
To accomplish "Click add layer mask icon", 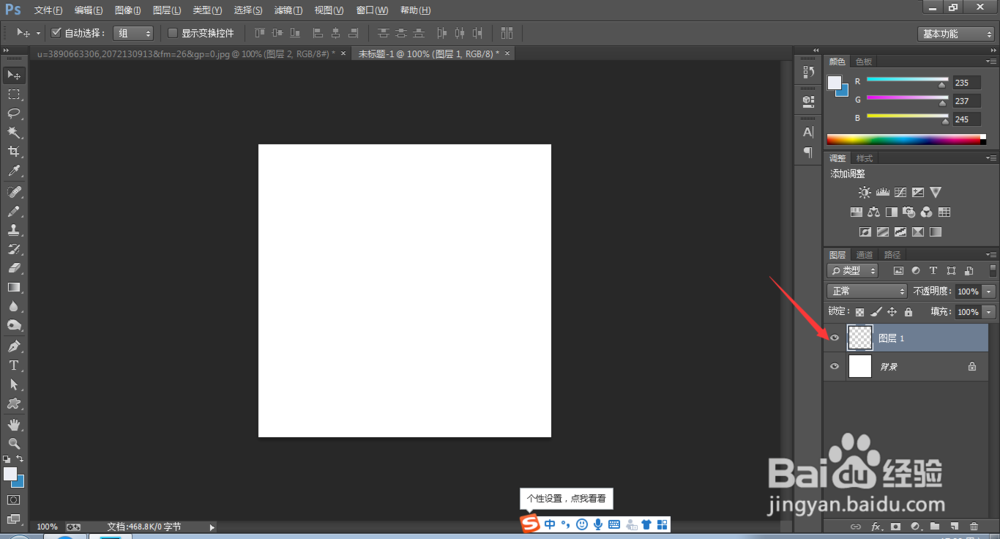I will 895,526.
